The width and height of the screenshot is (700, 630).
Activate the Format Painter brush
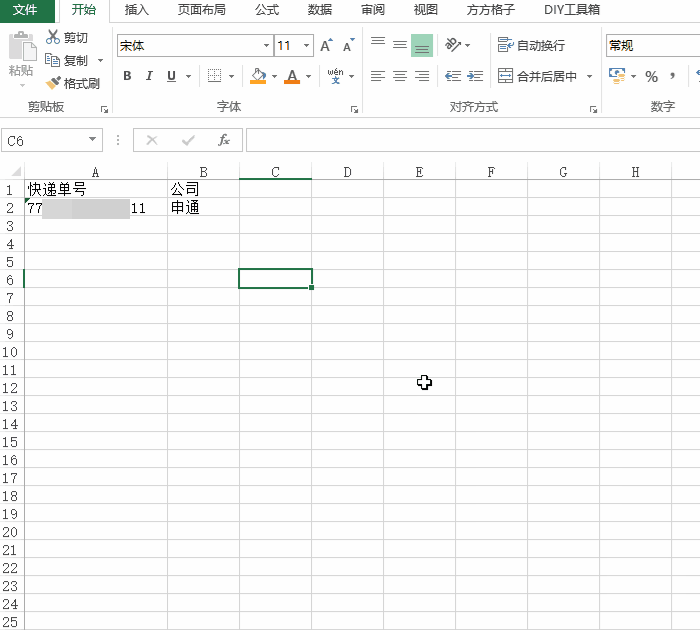point(54,83)
